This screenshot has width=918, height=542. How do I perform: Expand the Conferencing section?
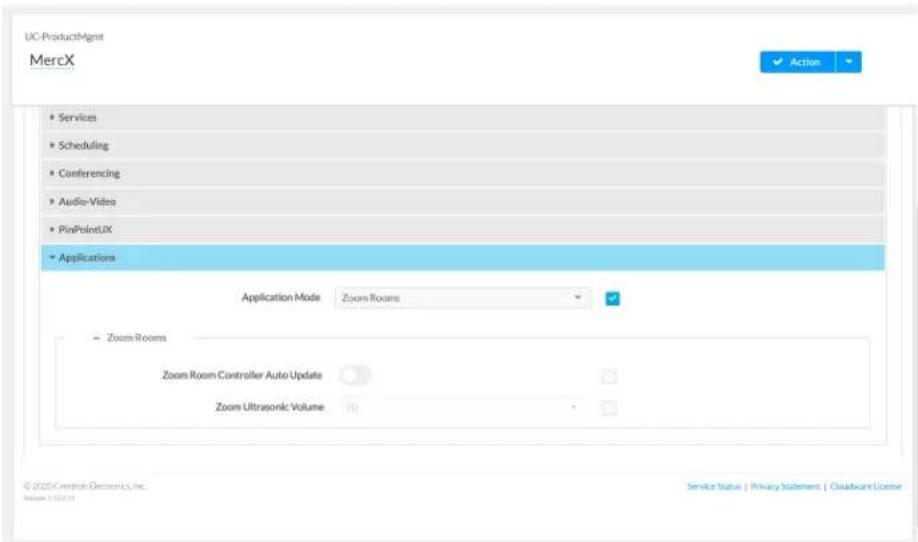(463, 174)
